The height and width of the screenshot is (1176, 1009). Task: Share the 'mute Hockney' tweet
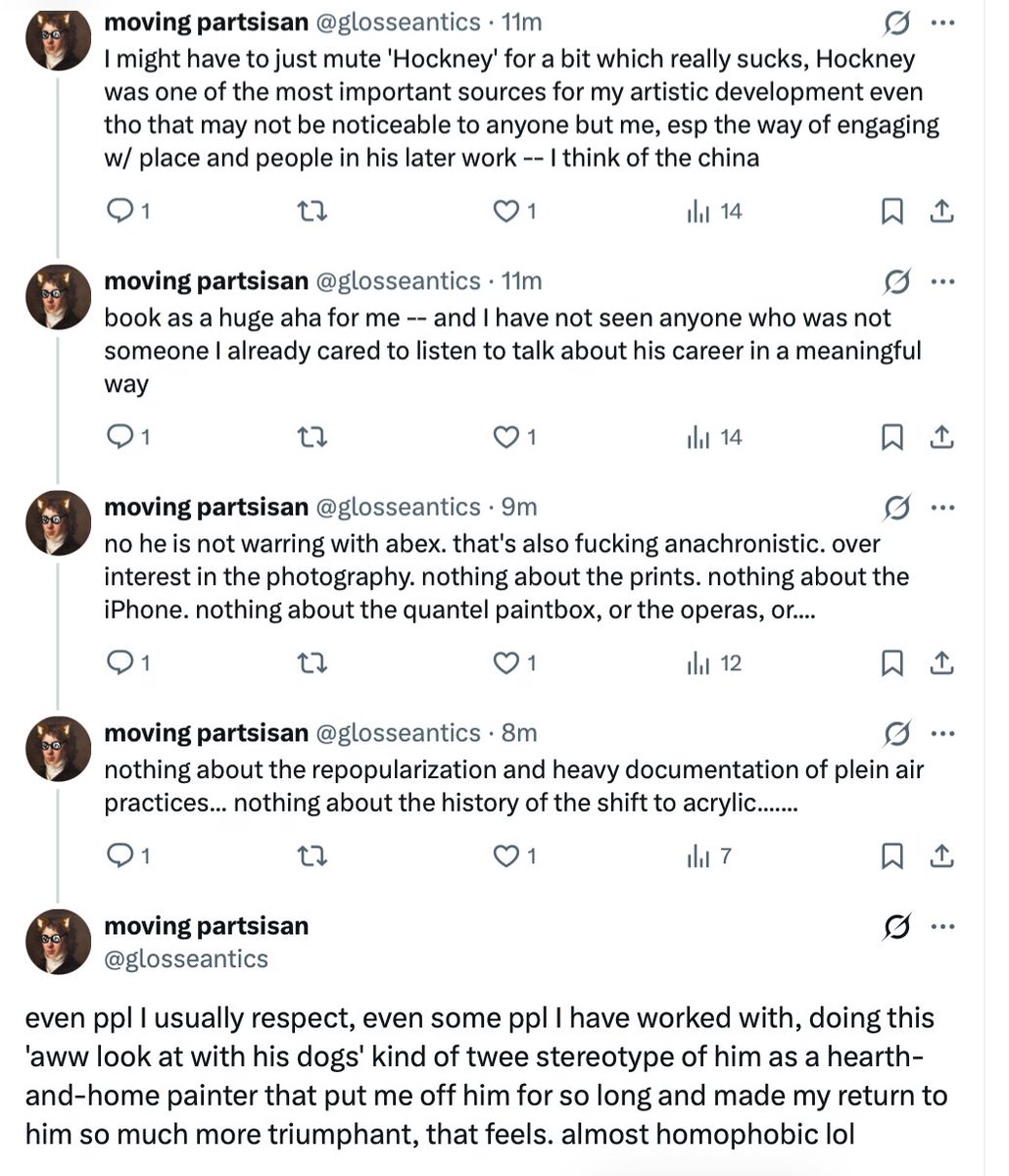pyautogui.click(x=940, y=211)
